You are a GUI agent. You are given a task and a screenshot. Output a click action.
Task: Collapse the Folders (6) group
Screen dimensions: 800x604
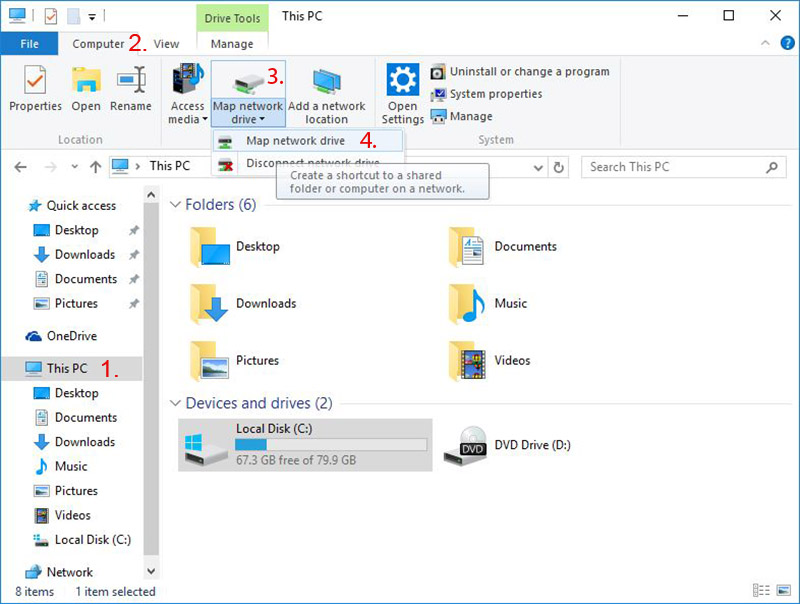pyautogui.click(x=175, y=205)
